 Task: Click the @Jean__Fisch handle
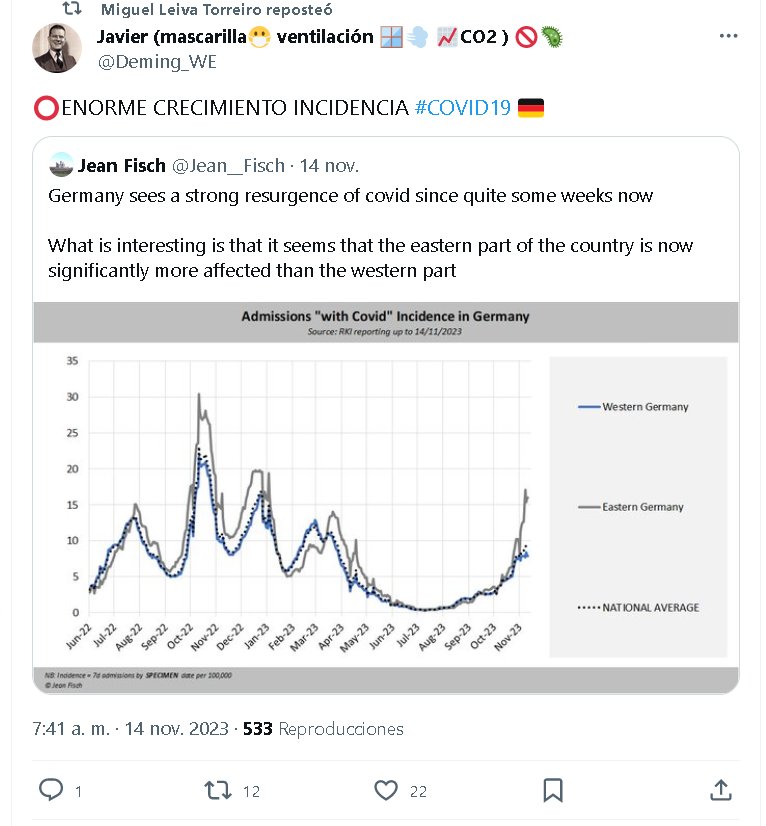(x=229, y=165)
